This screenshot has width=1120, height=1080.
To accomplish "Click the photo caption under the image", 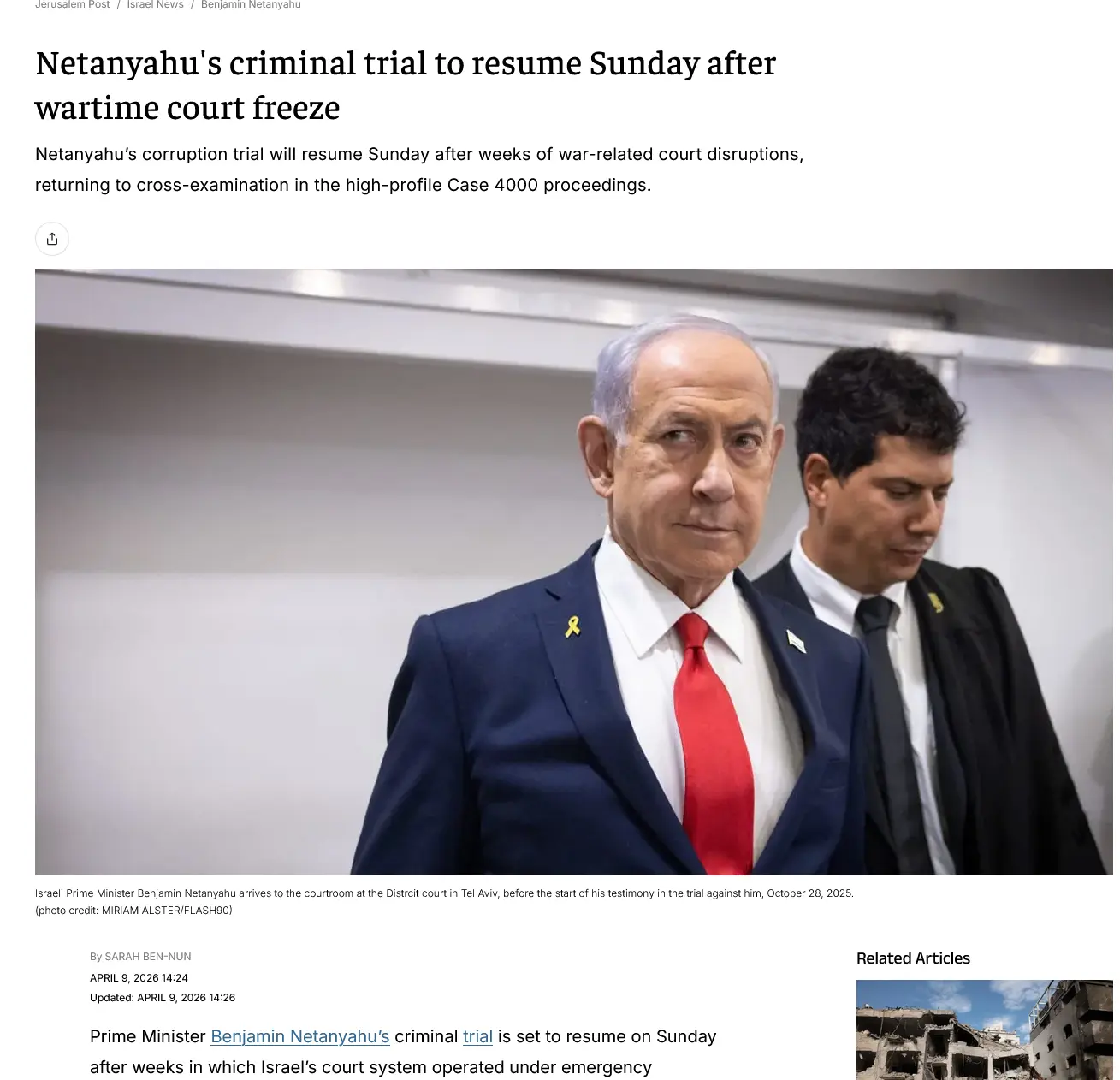I will pyautogui.click(x=444, y=893).
